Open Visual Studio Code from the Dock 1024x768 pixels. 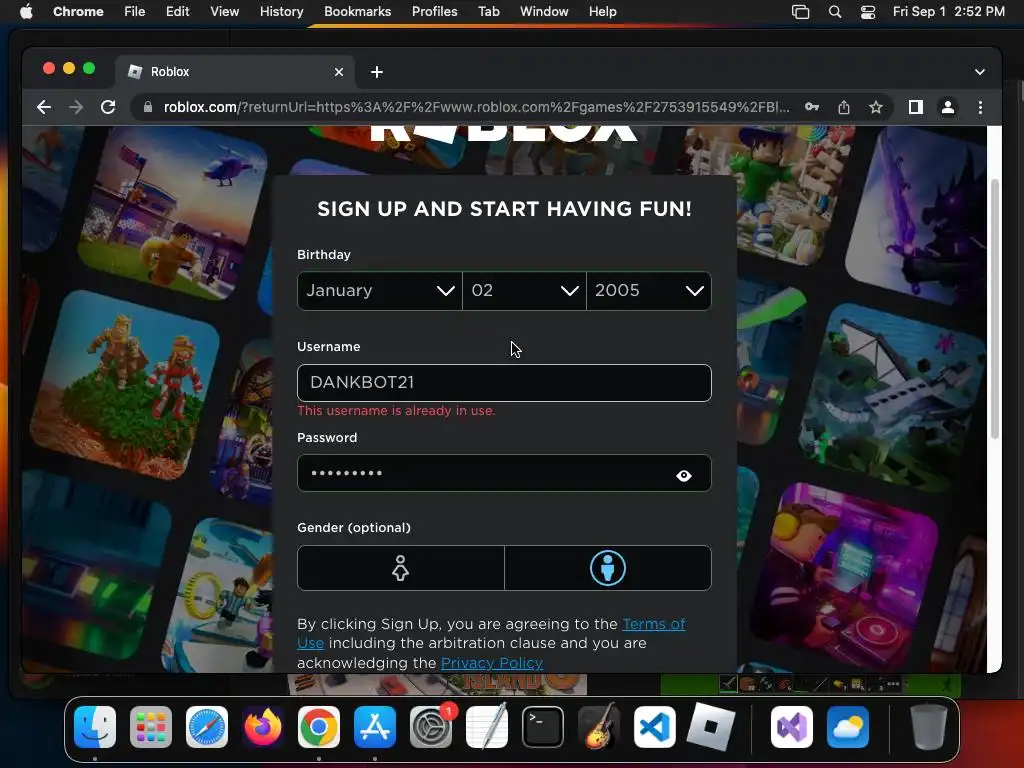[655, 727]
